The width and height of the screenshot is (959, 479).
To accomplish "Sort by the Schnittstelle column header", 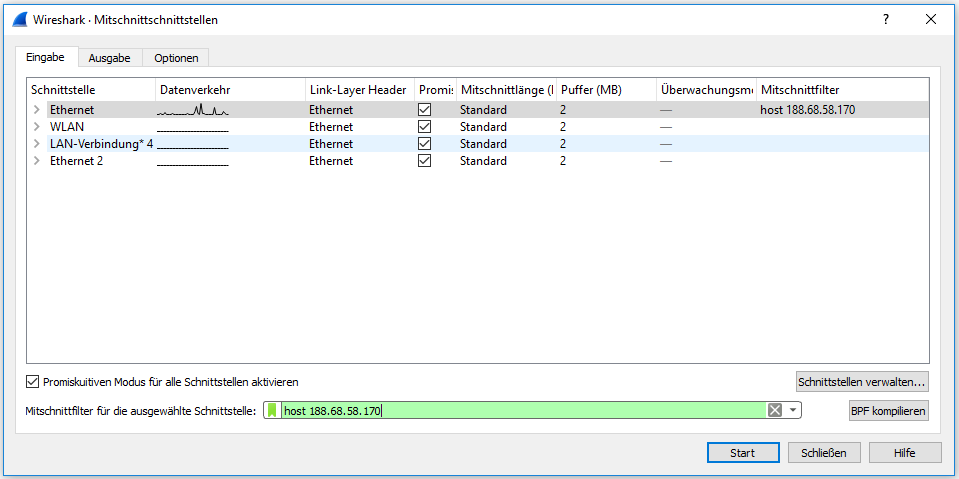I will tap(90, 90).
